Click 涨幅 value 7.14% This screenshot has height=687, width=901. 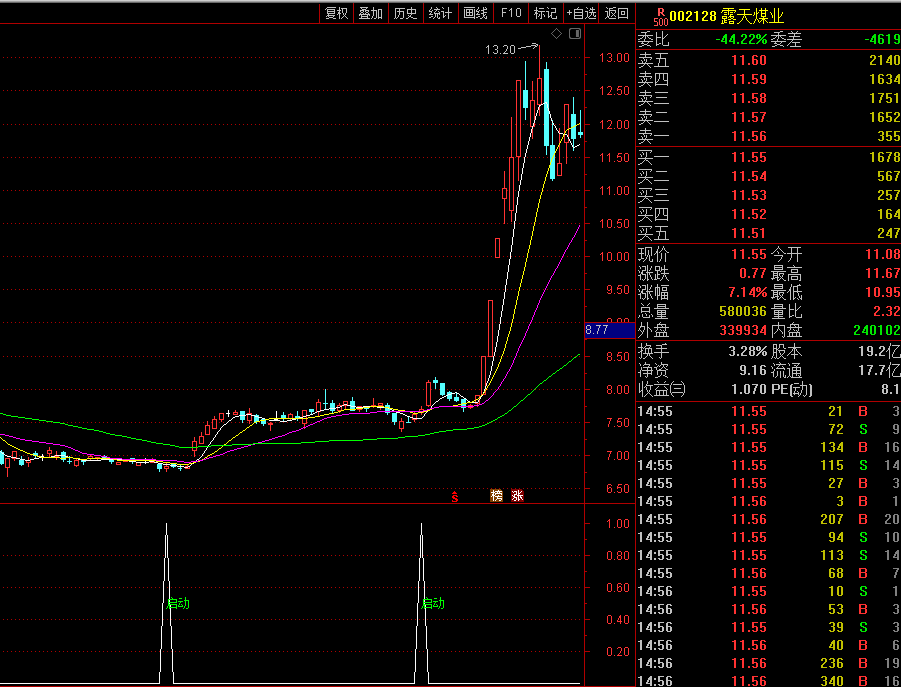click(748, 292)
